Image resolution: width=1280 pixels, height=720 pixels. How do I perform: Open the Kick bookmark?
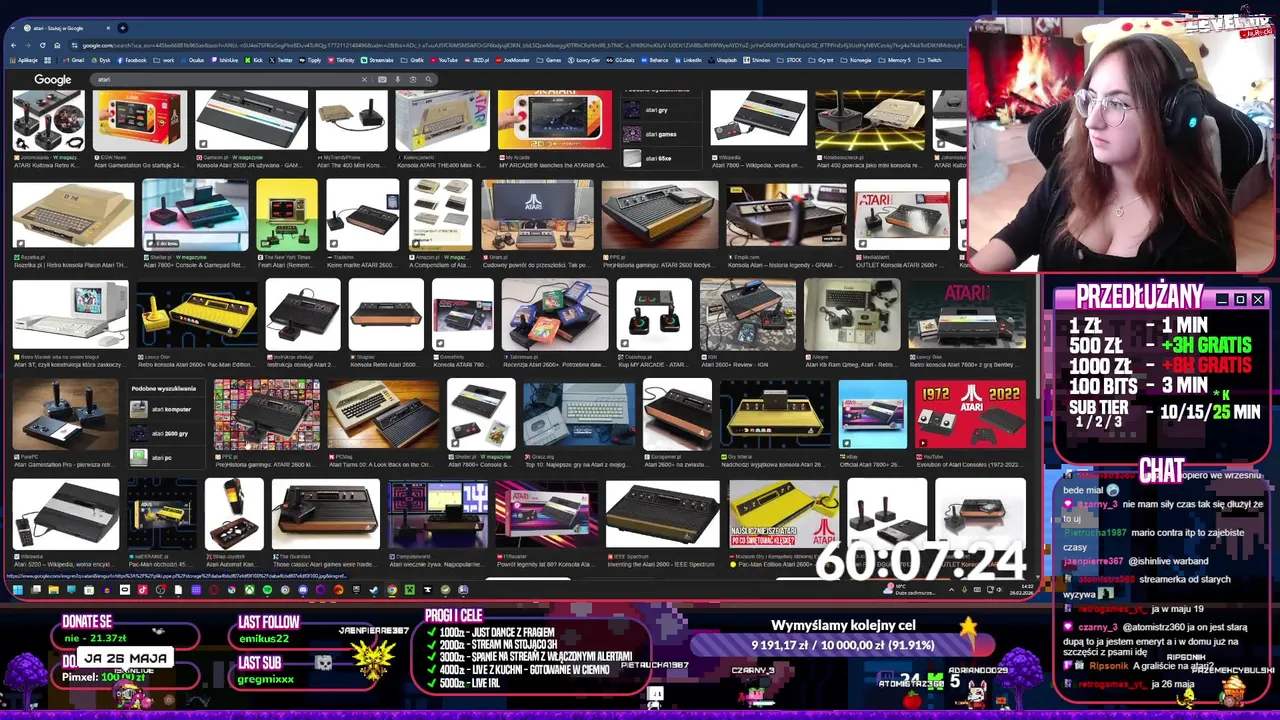253,60
